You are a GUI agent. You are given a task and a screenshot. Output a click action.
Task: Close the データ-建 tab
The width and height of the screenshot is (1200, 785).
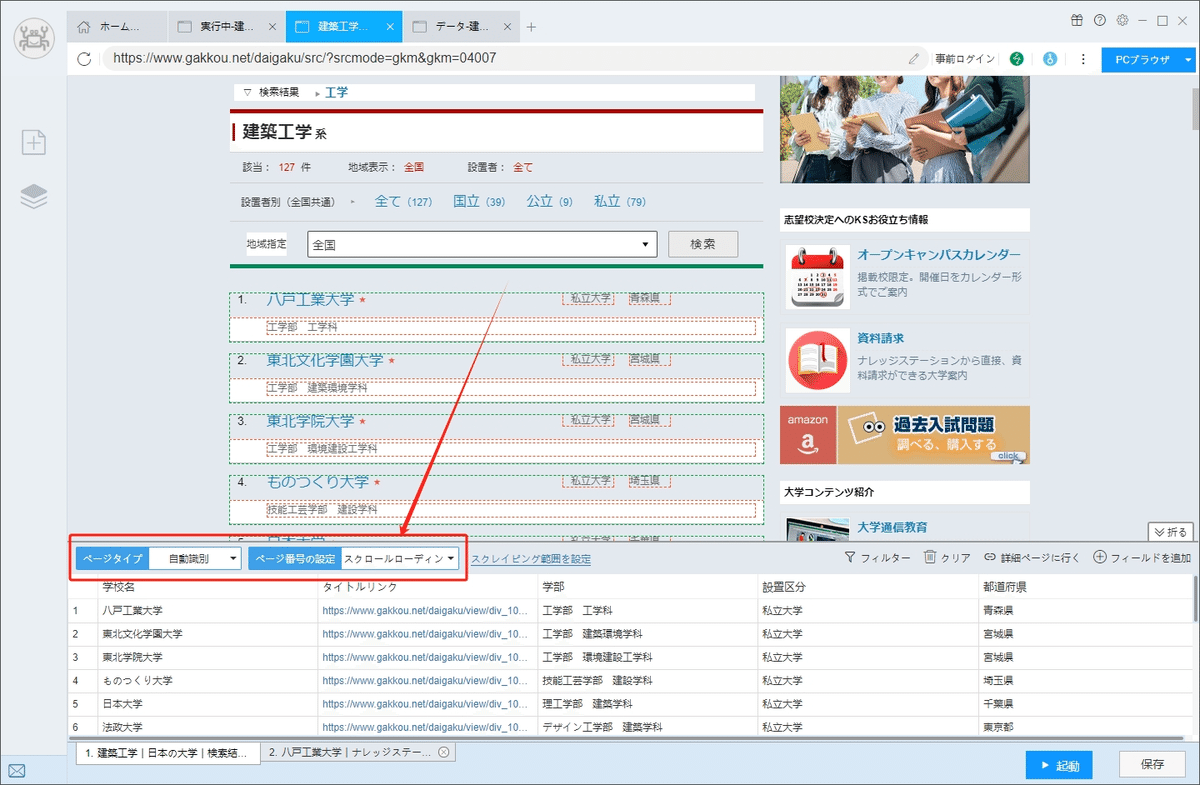point(506,27)
